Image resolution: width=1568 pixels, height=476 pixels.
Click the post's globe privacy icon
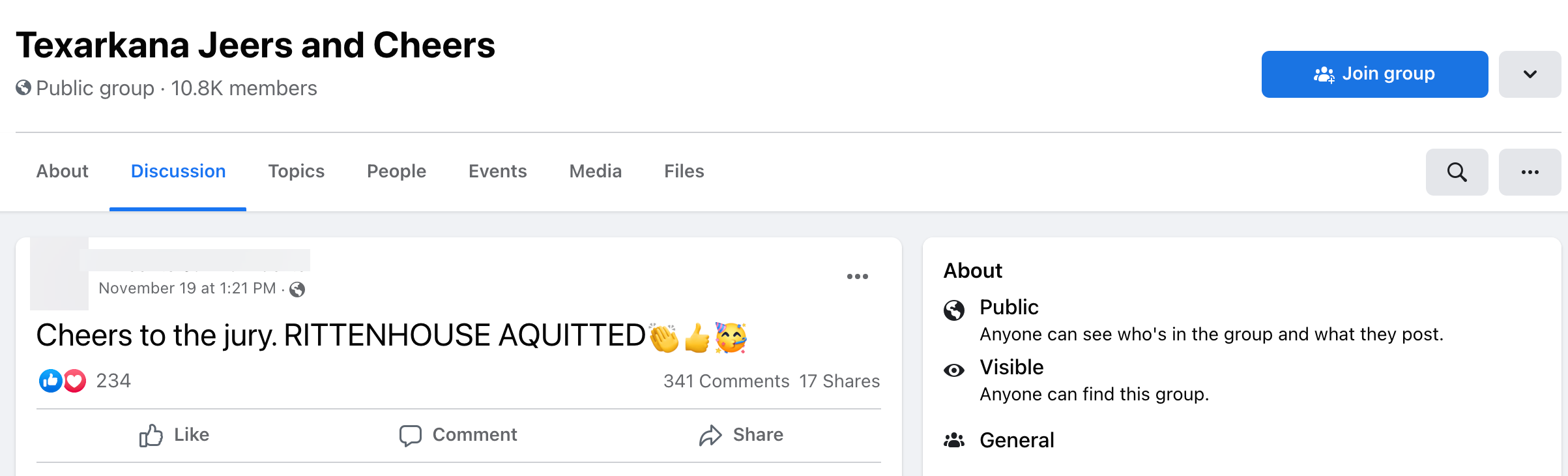click(x=297, y=289)
